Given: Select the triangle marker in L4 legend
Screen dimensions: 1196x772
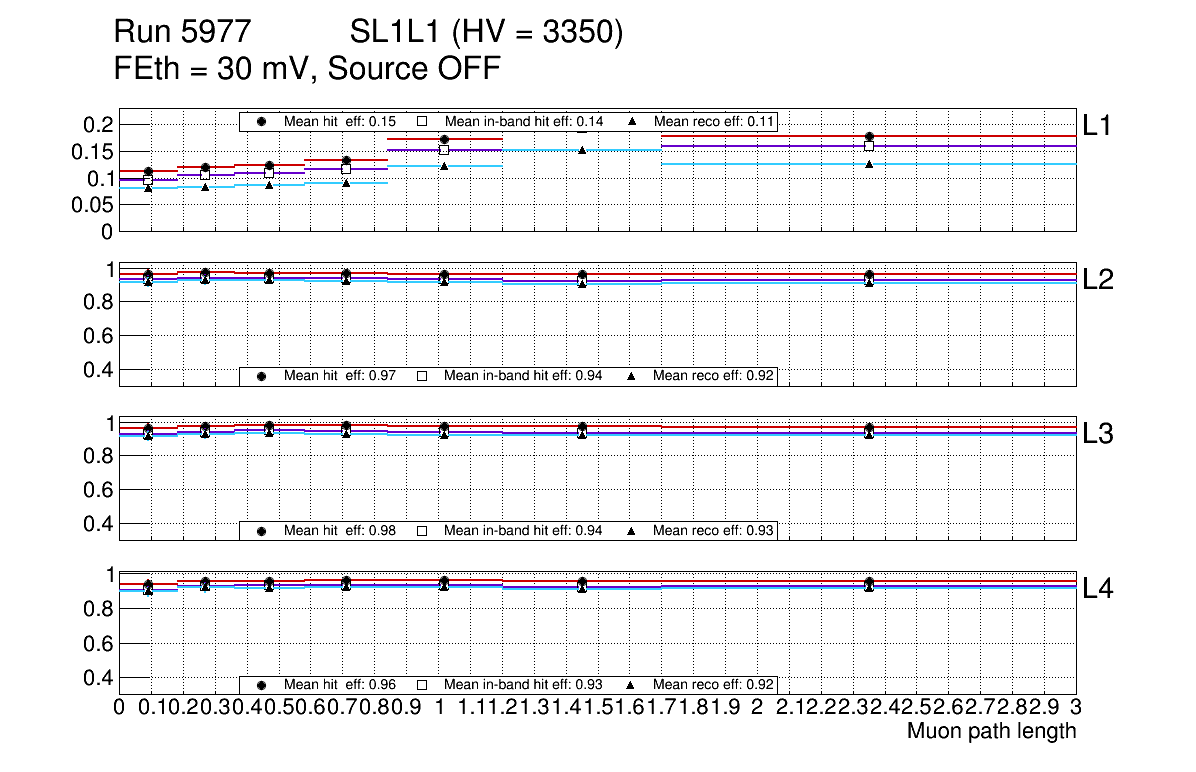Looking at the screenshot, I should pyautogui.click(x=632, y=685).
